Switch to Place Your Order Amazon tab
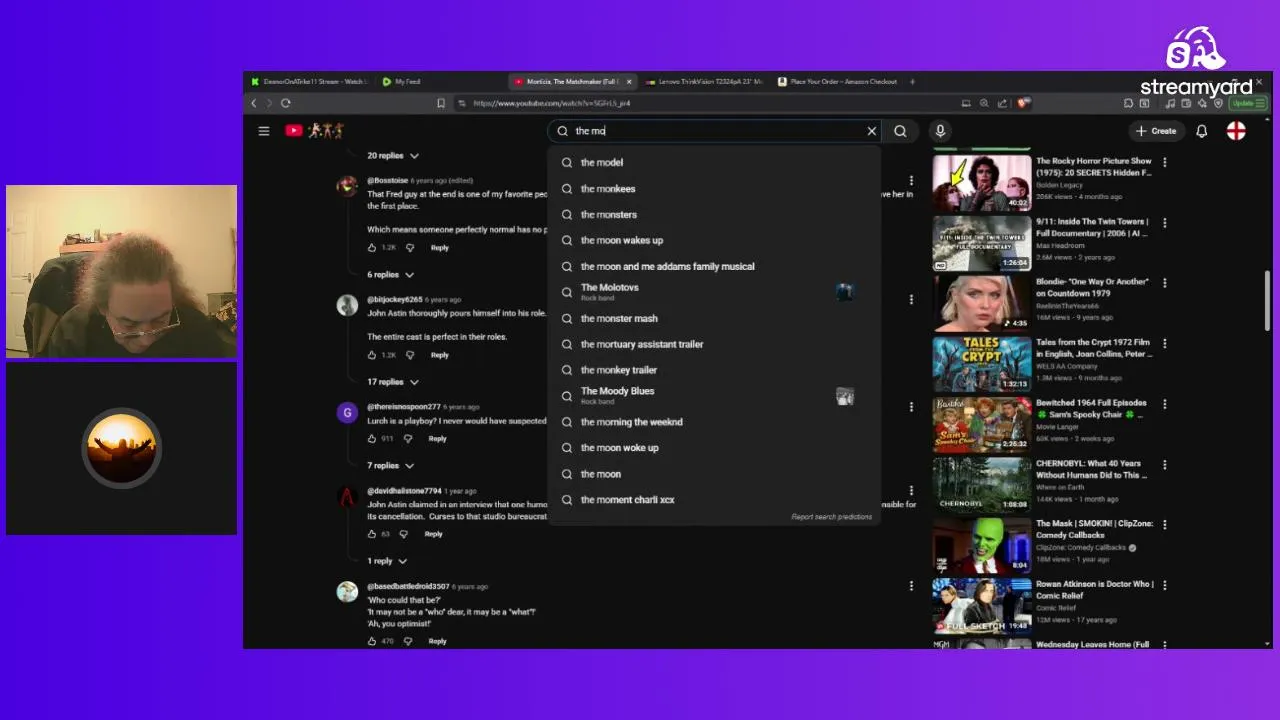This screenshot has width=1280, height=720. (x=837, y=82)
